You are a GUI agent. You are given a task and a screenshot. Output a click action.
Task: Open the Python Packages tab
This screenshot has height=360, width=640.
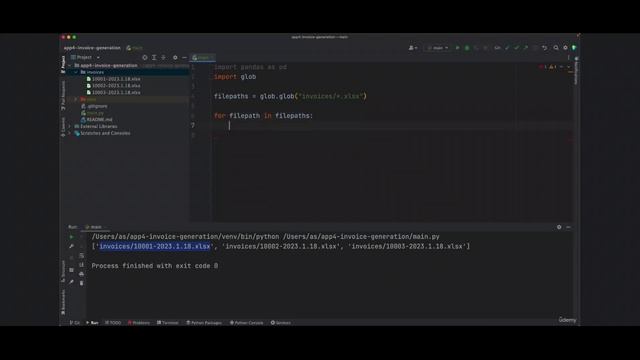(x=204, y=322)
